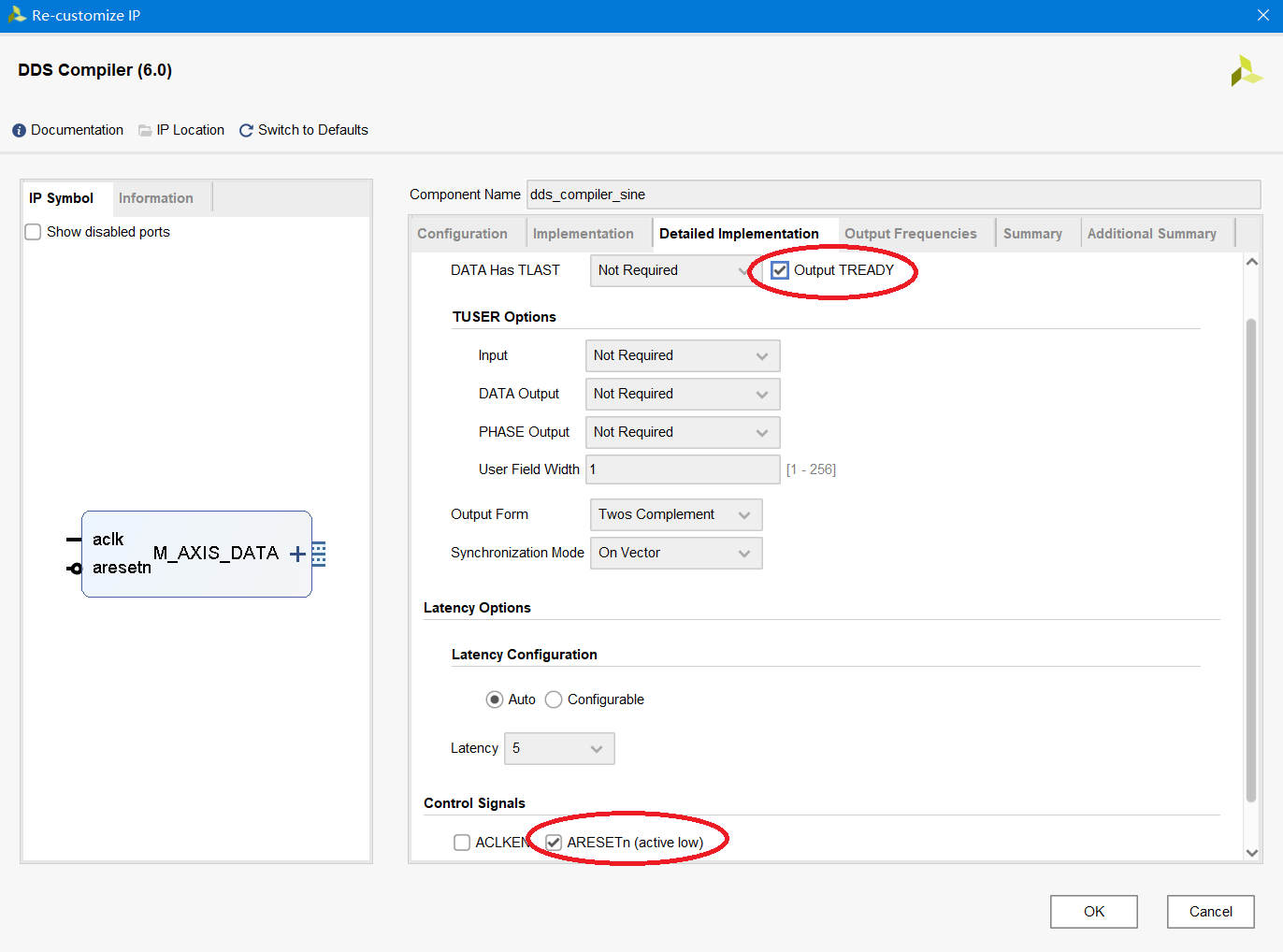Click the Switch to Defaults refresh icon
This screenshot has height=952, width=1283.
coord(246,131)
